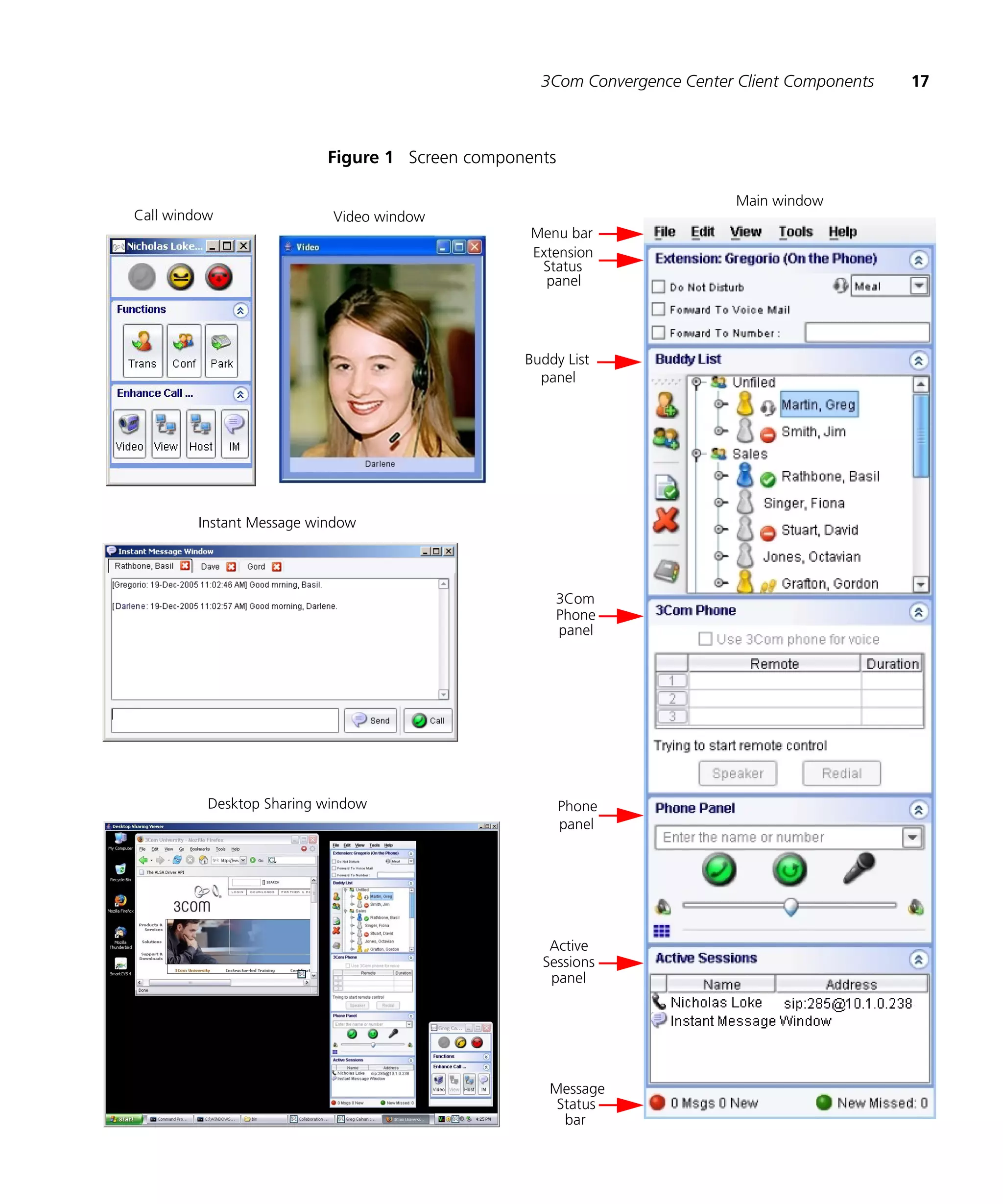The image size is (1003, 1204).
Task: Toggle Use 3Com phone for voice
Action: [705, 639]
